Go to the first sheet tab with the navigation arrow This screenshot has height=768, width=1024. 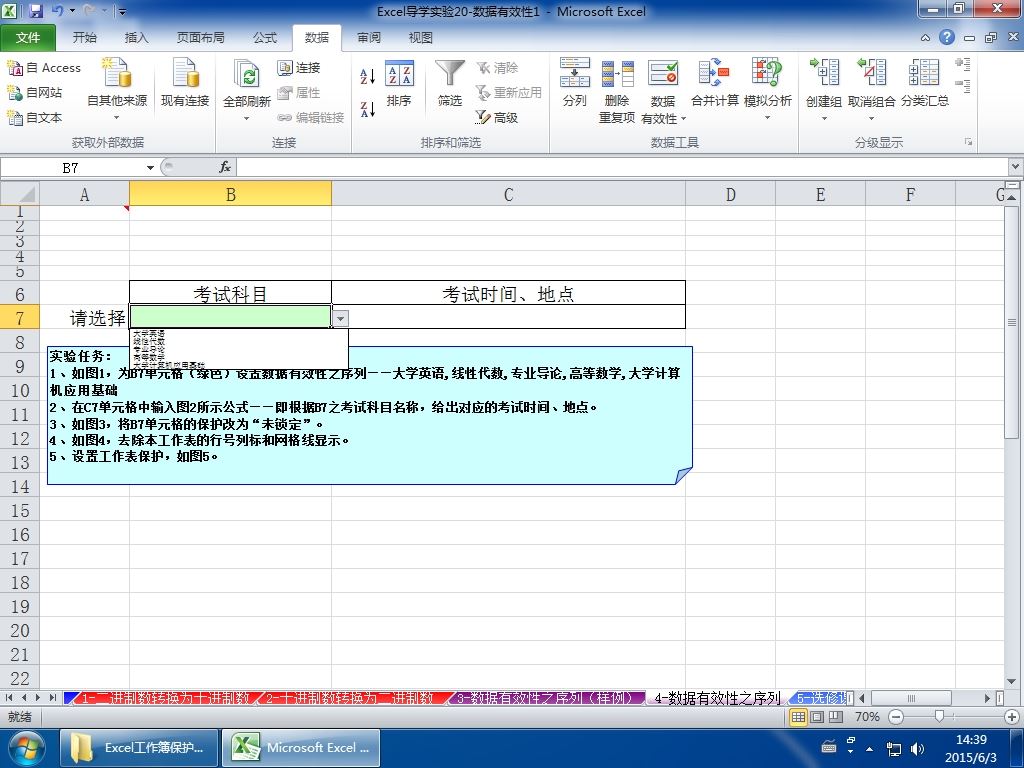(10, 697)
